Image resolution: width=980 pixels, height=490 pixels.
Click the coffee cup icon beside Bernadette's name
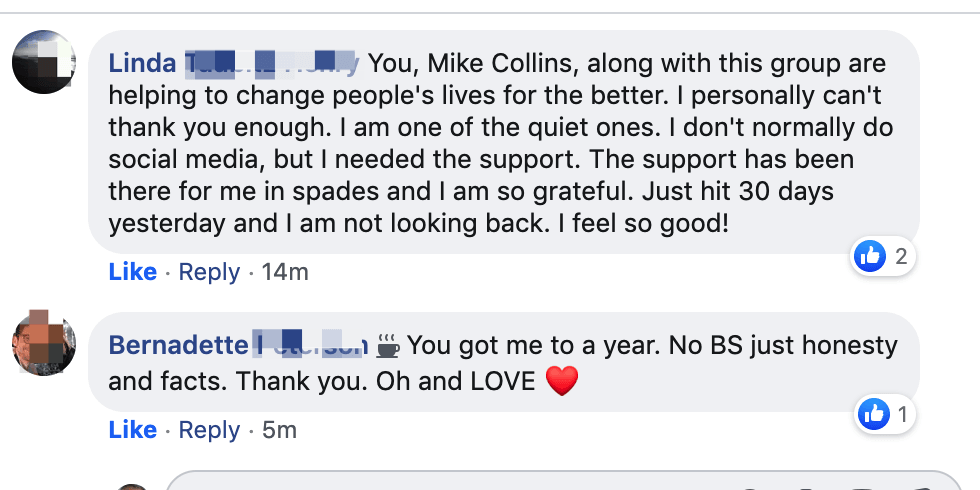coord(388,346)
